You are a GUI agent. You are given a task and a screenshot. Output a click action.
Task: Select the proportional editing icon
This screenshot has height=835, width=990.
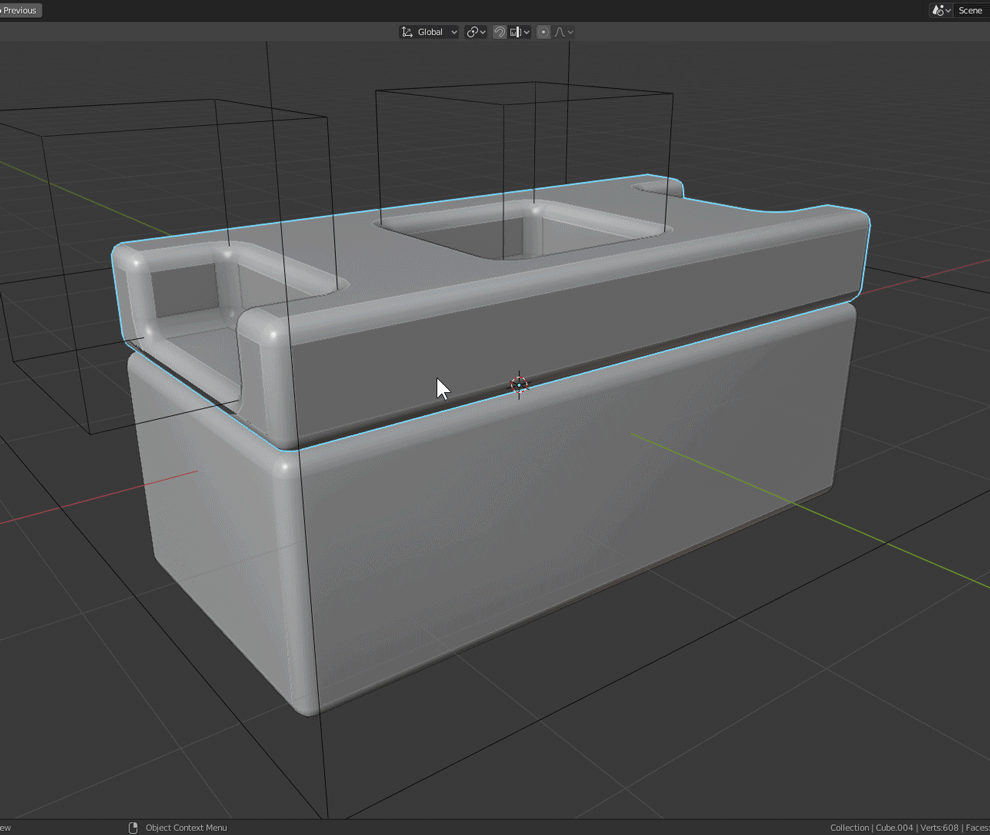point(544,31)
